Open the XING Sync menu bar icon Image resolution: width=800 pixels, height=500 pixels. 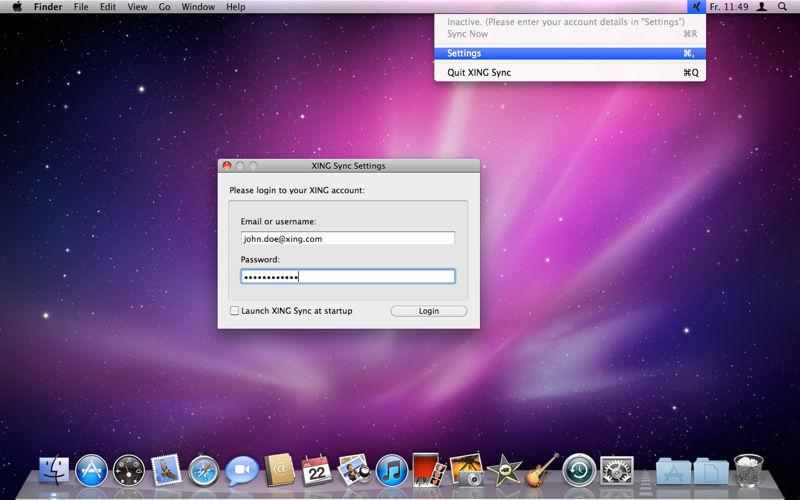pos(696,7)
